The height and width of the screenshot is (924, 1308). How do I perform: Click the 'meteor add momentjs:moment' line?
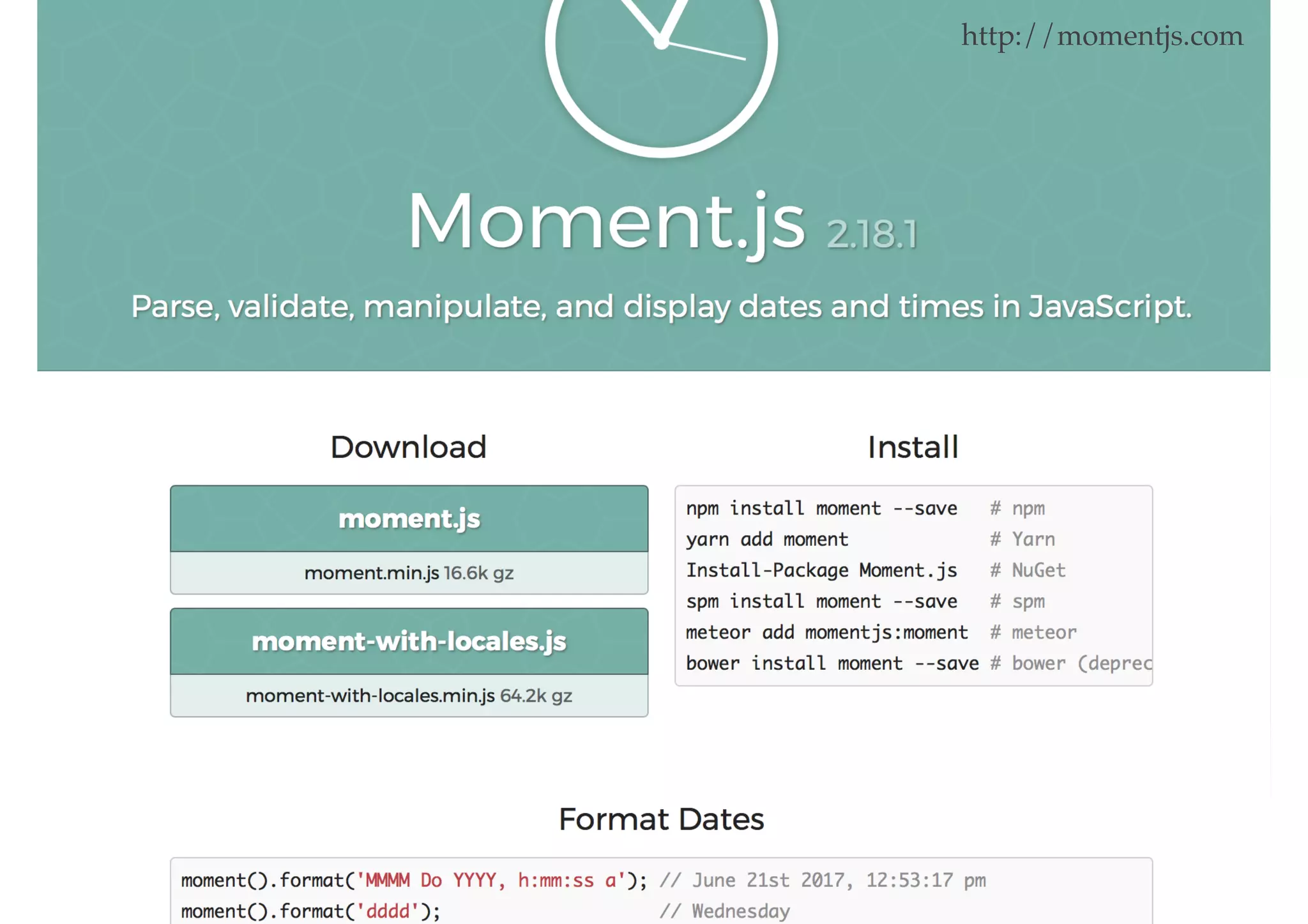[827, 632]
